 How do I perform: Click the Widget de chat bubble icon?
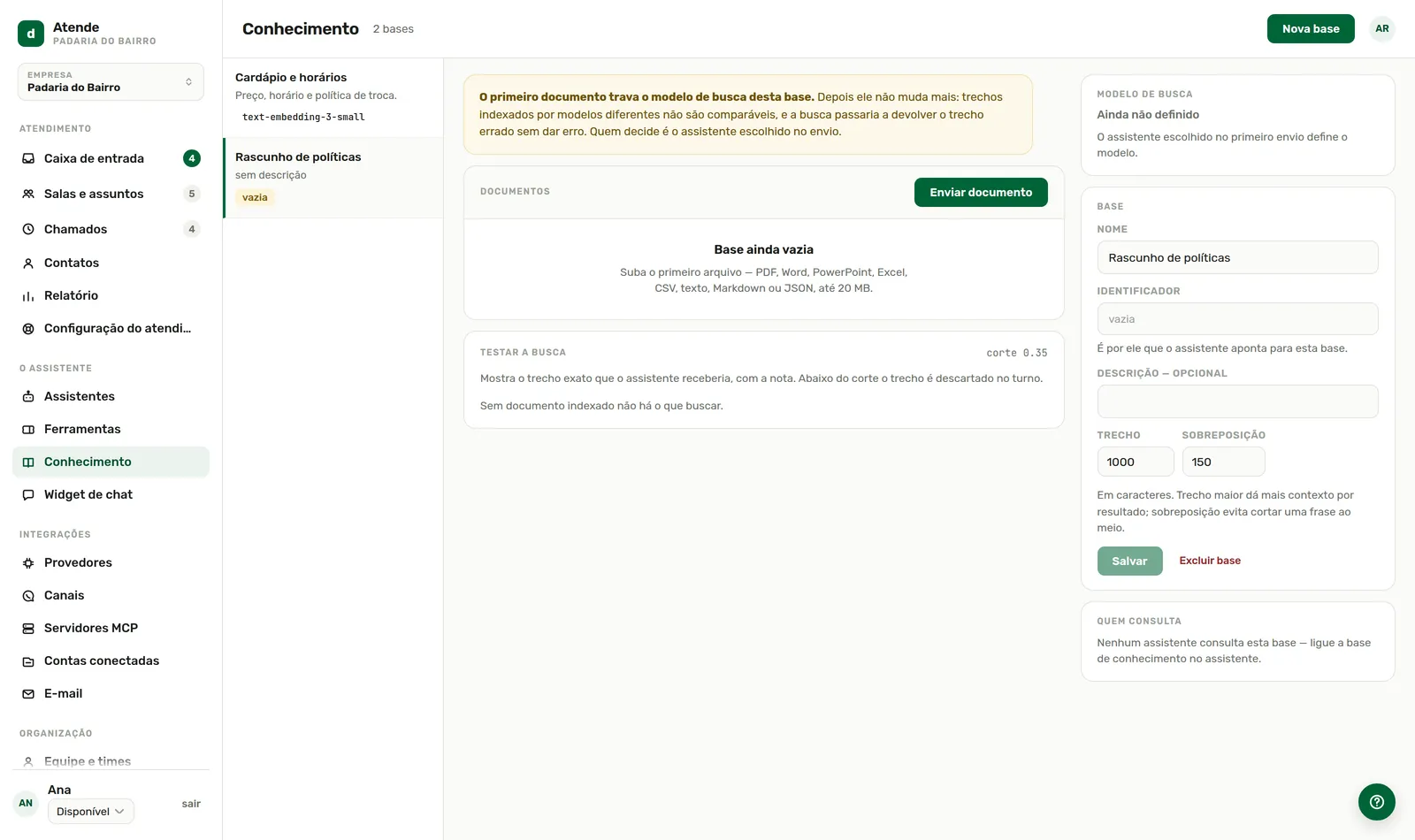tap(28, 494)
